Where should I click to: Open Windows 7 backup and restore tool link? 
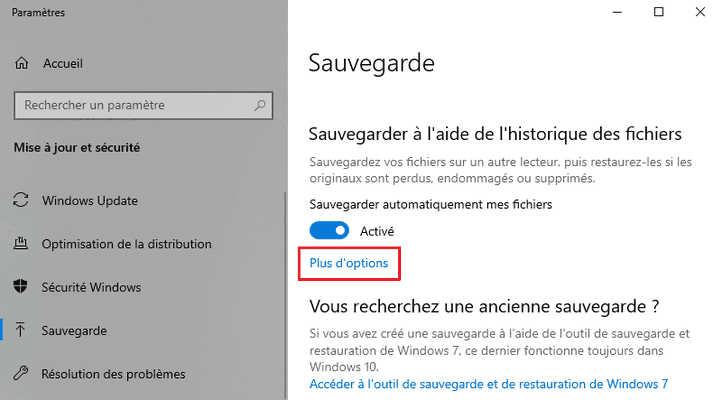point(488,383)
